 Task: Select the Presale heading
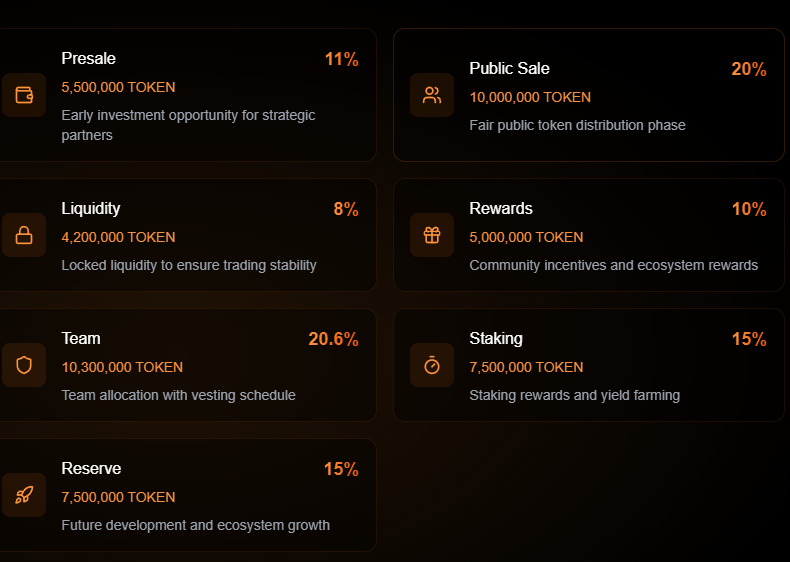(x=88, y=58)
